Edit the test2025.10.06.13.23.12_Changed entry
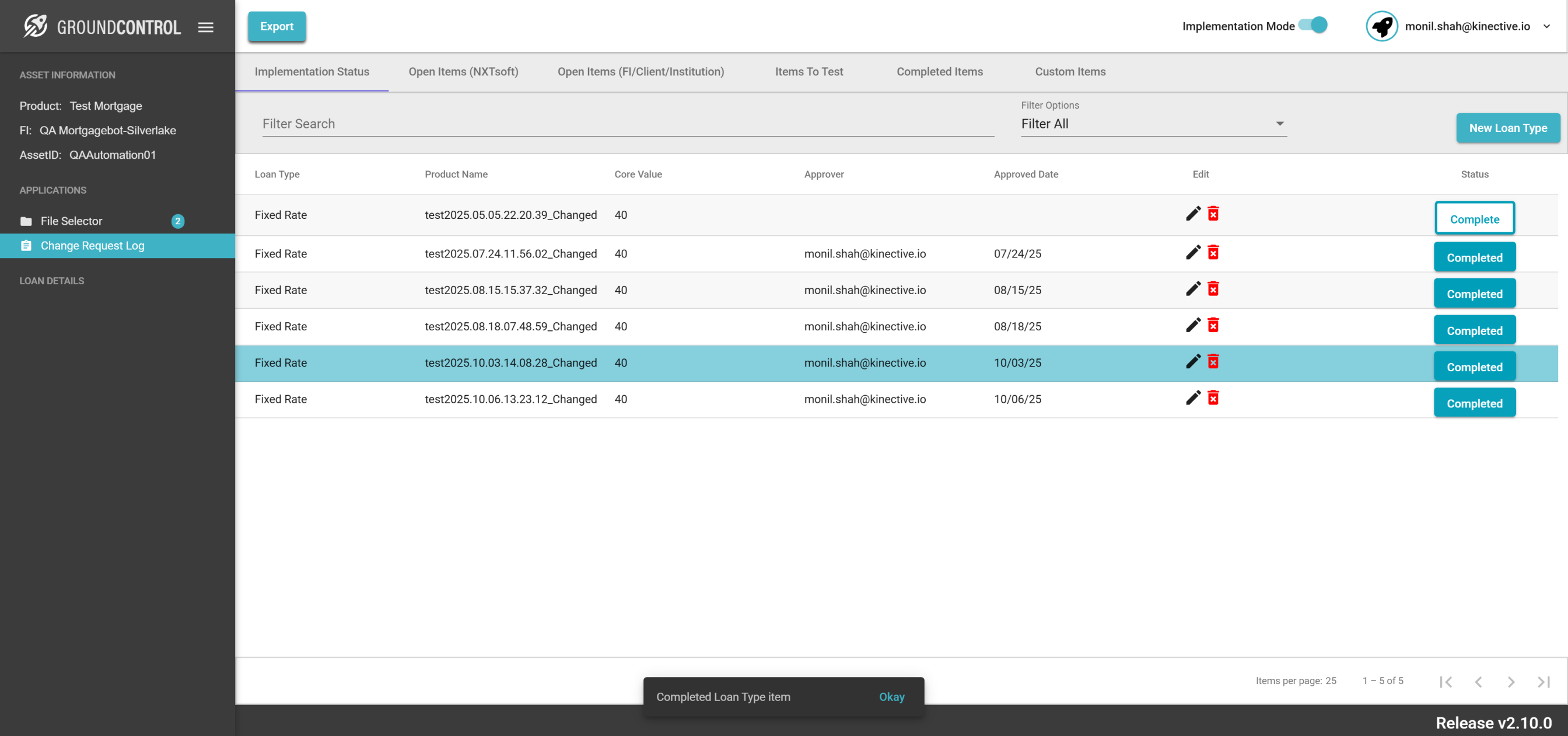Image resolution: width=1568 pixels, height=736 pixels. tap(1193, 398)
